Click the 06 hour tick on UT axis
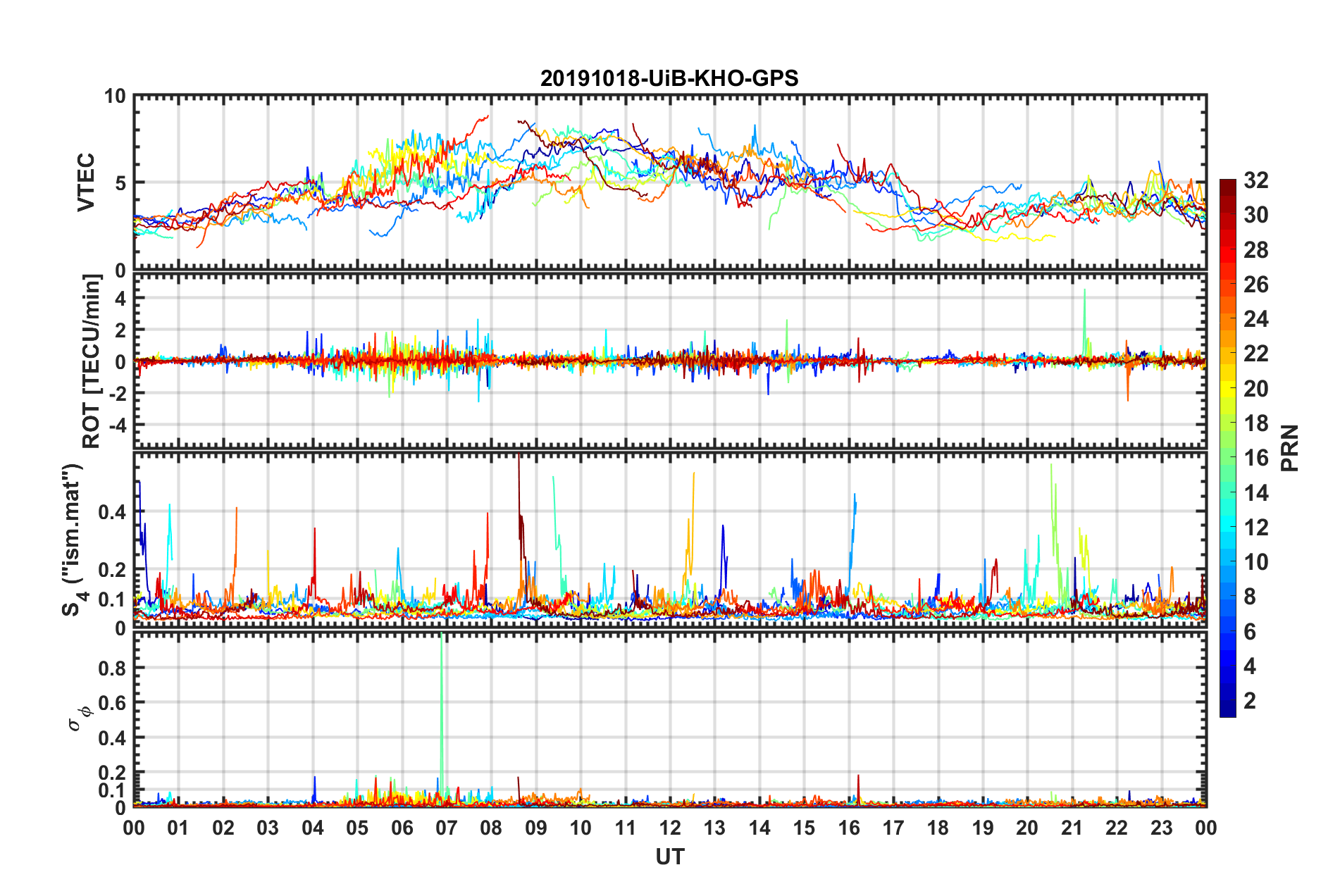This screenshot has height=896, width=1340. (402, 827)
